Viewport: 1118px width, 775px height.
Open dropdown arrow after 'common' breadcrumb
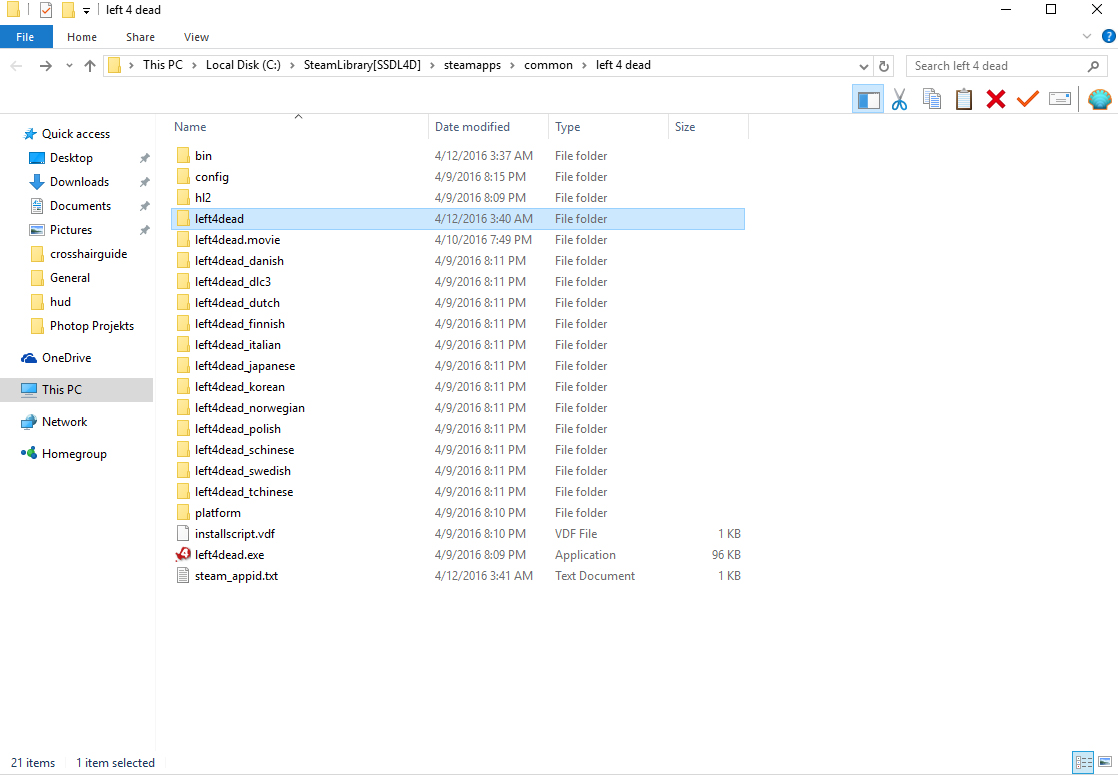585,66
